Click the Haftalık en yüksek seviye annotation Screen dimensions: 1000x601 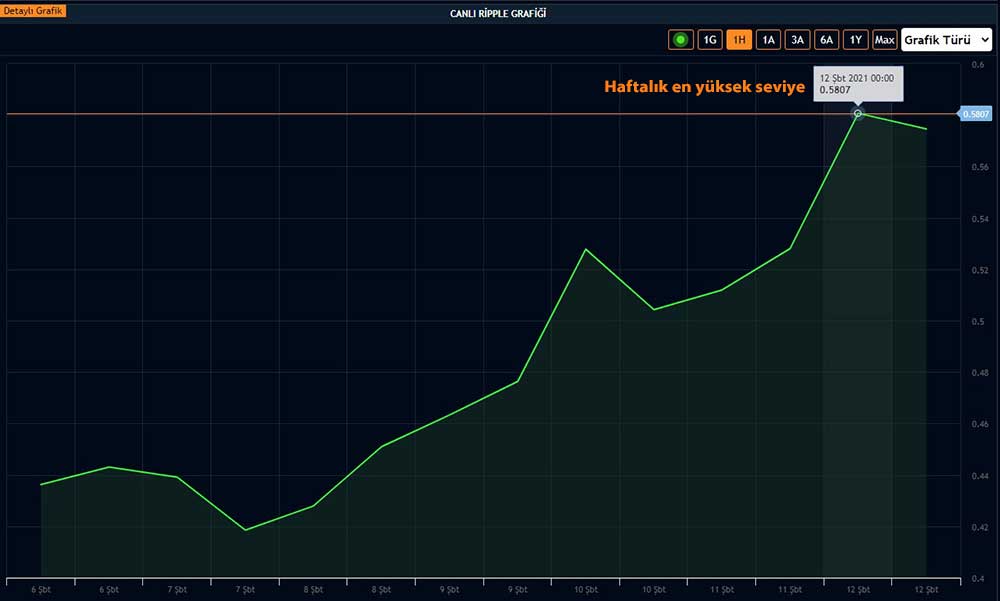click(705, 87)
